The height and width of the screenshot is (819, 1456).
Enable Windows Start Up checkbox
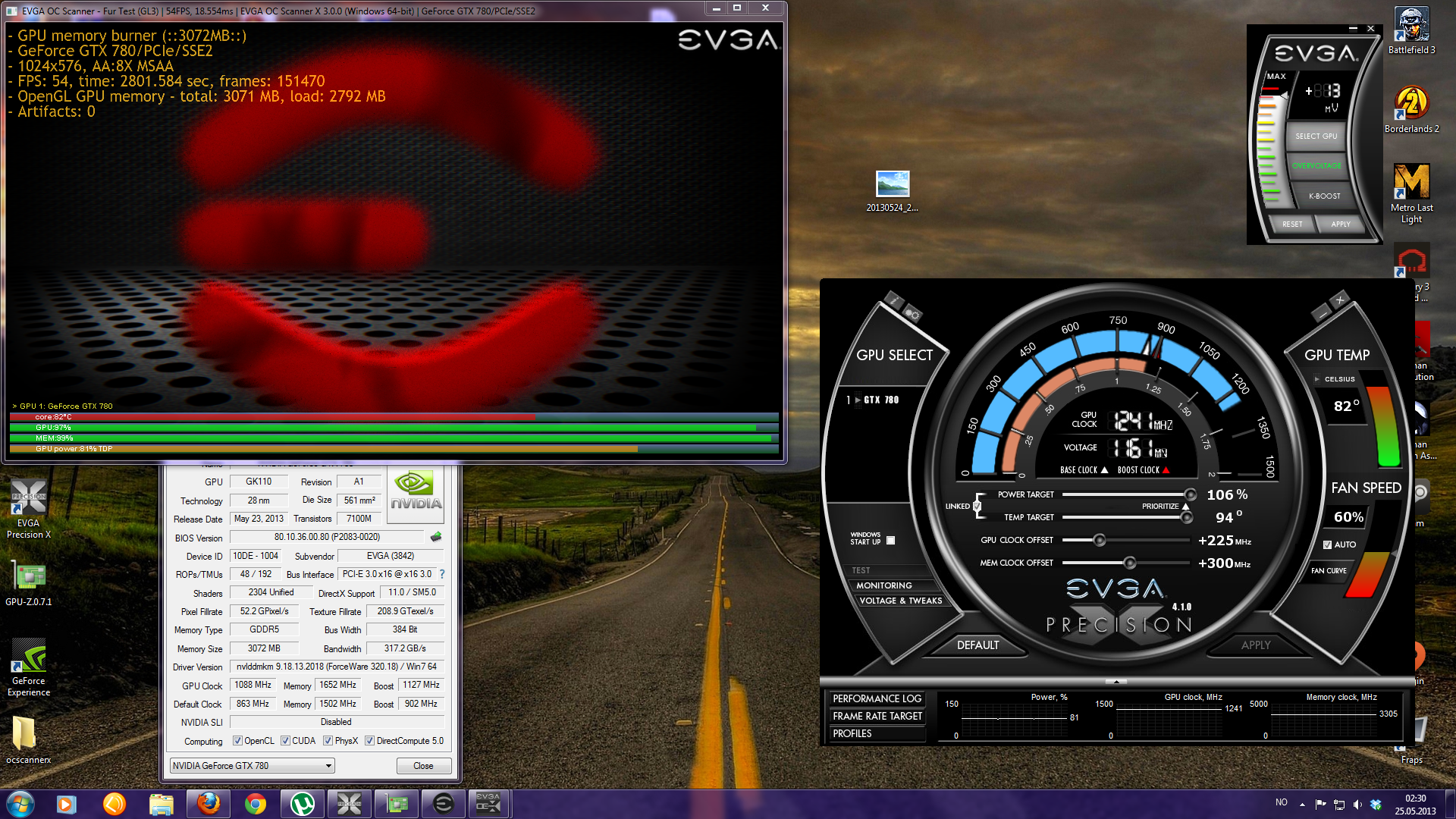[x=891, y=541]
